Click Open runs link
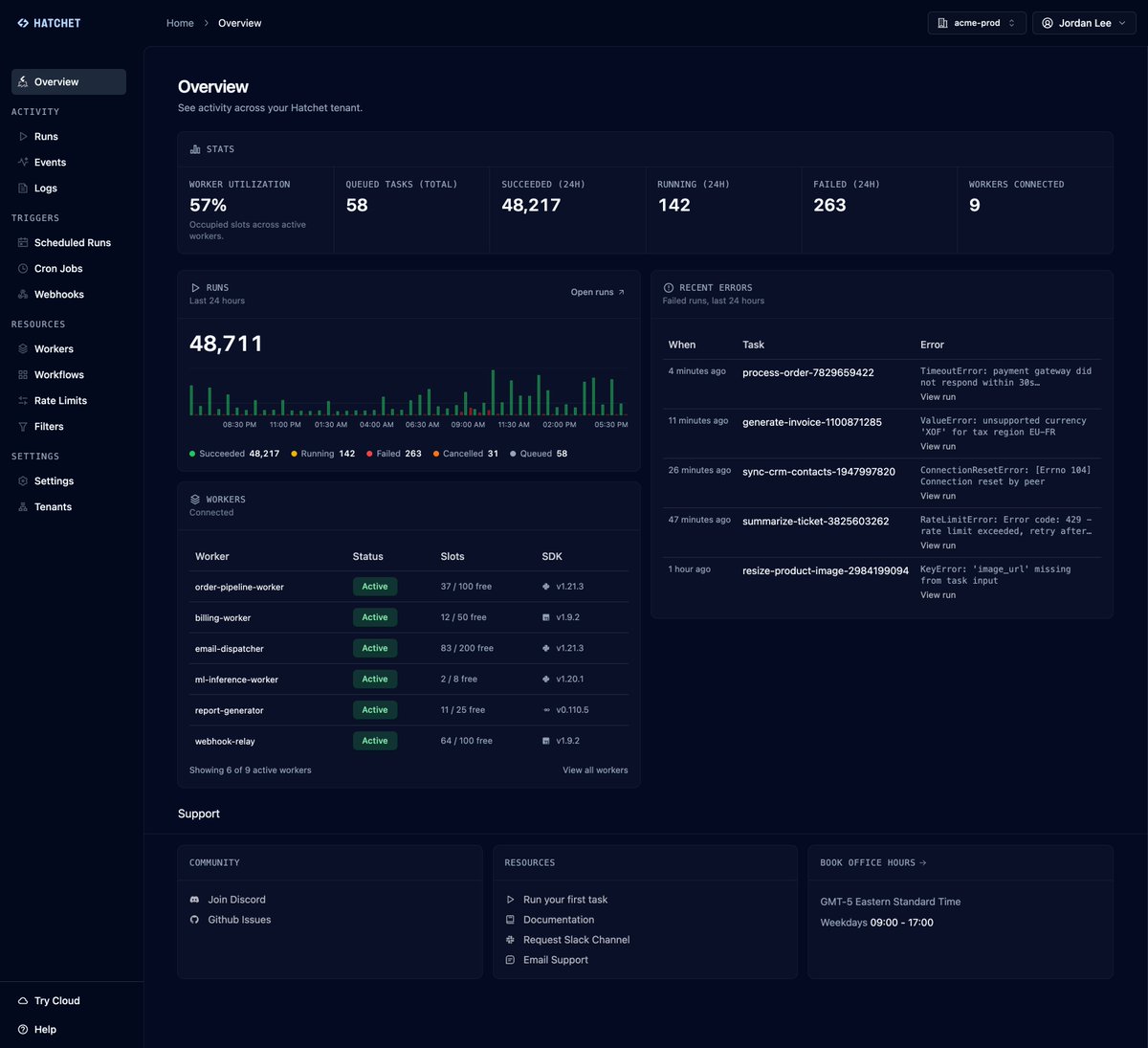 [x=598, y=292]
